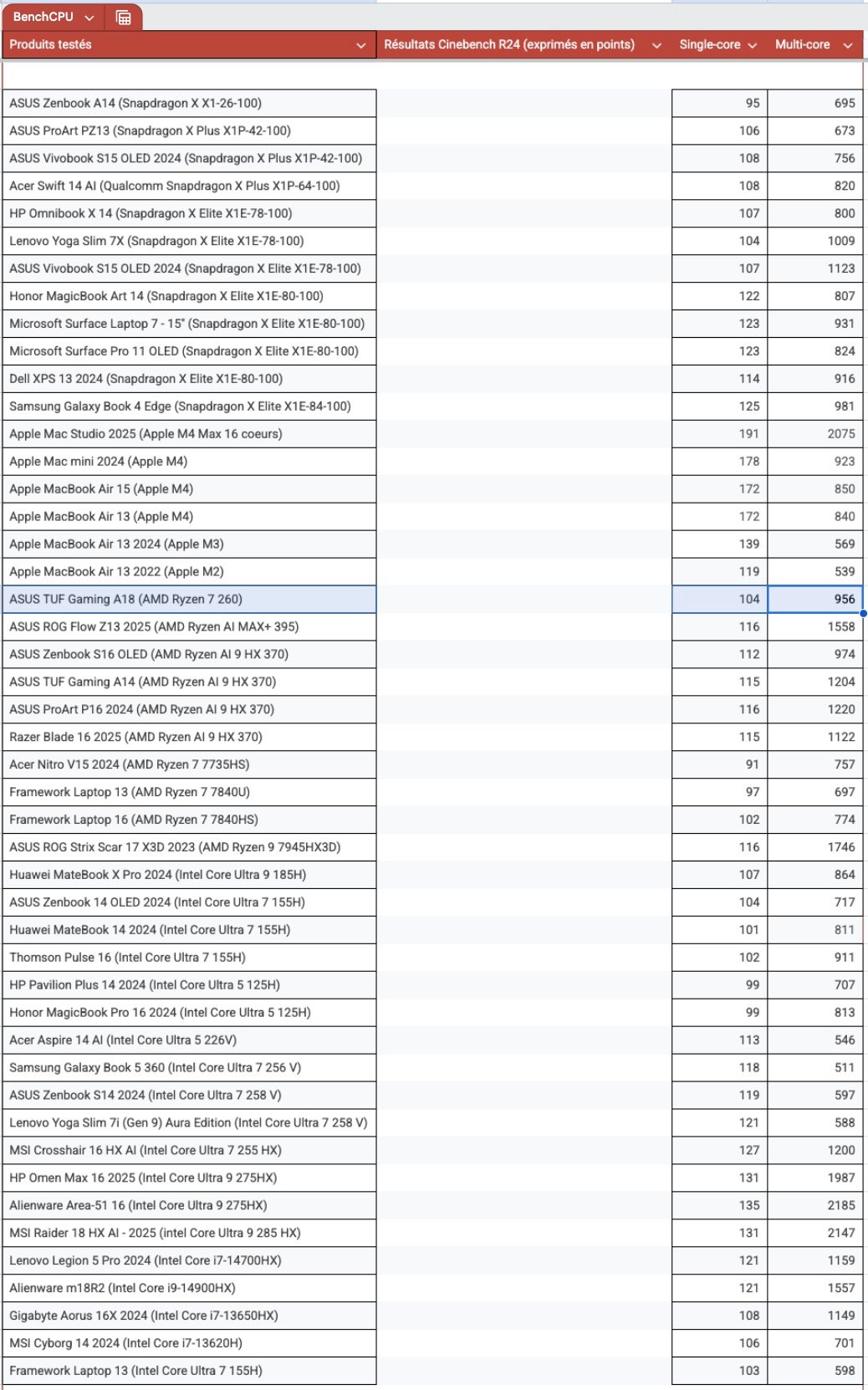This screenshot has height=1390, width=868.
Task: Select the Single-core header label
Action: (710, 44)
